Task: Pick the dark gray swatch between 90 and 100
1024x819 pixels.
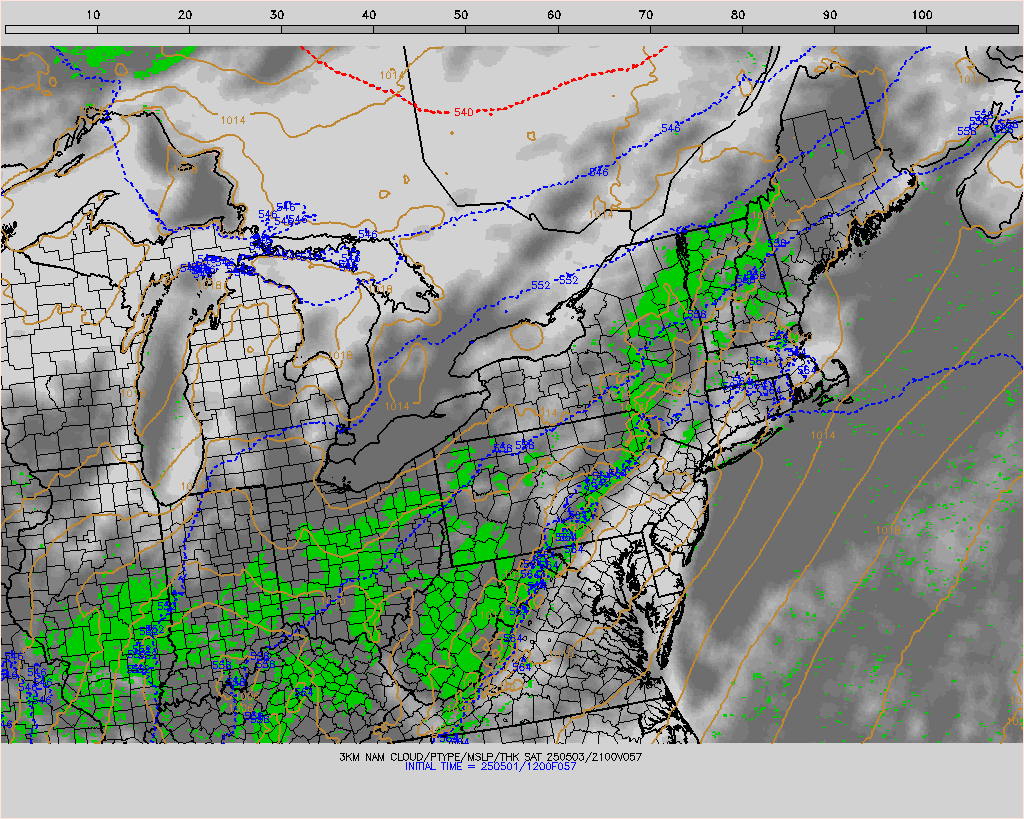Action: click(880, 29)
